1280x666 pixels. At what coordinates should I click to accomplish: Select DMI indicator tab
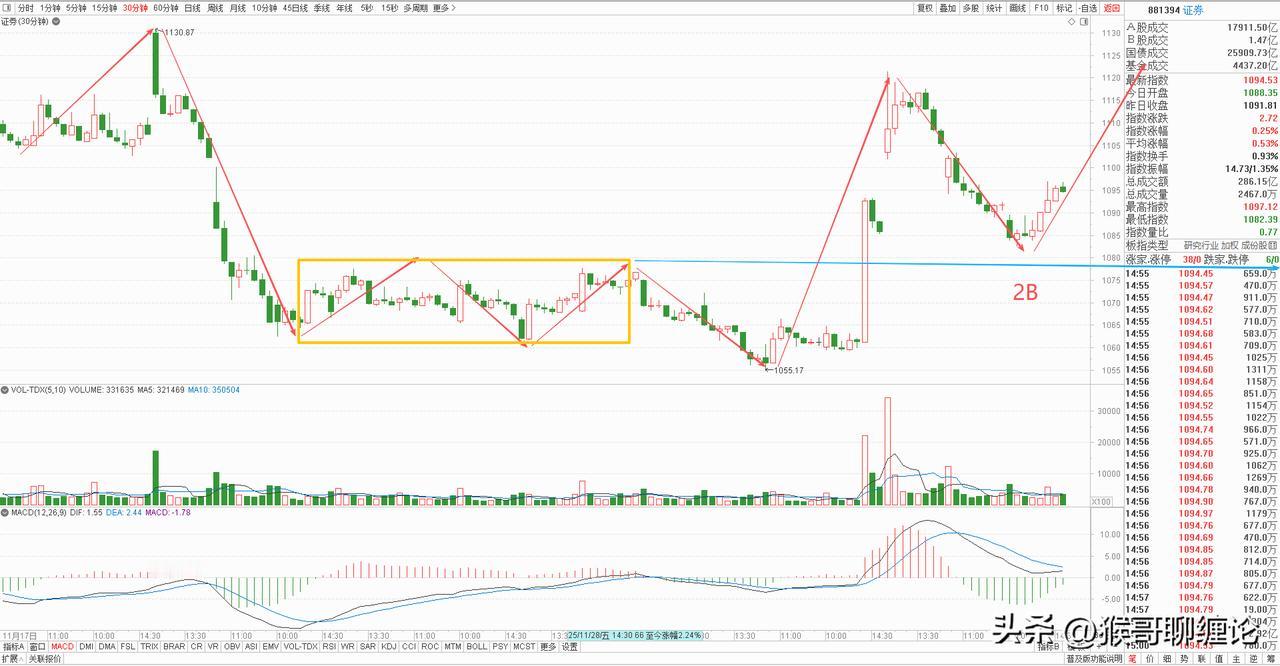coord(86,647)
